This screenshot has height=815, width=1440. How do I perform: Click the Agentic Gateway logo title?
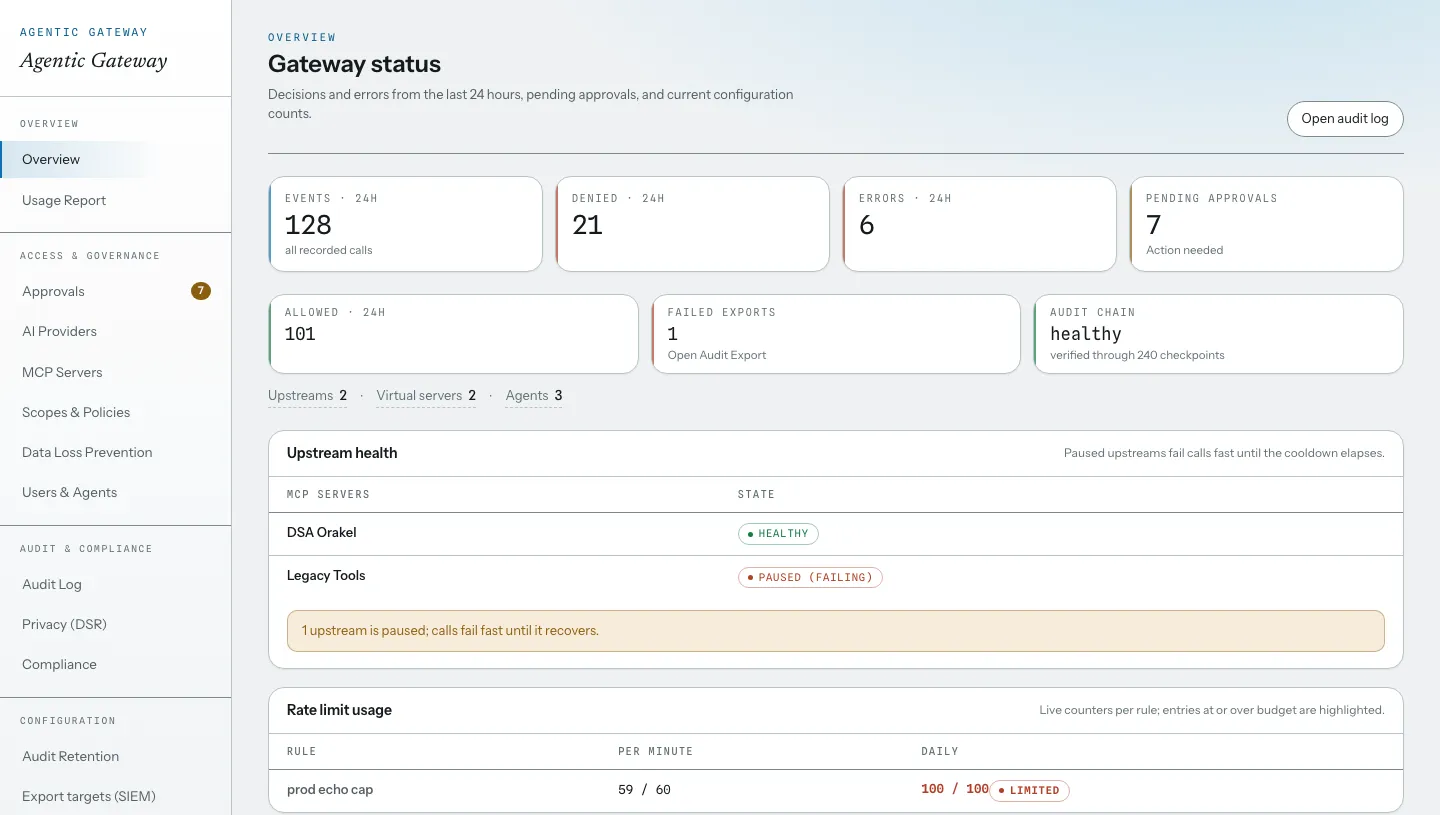pos(94,60)
